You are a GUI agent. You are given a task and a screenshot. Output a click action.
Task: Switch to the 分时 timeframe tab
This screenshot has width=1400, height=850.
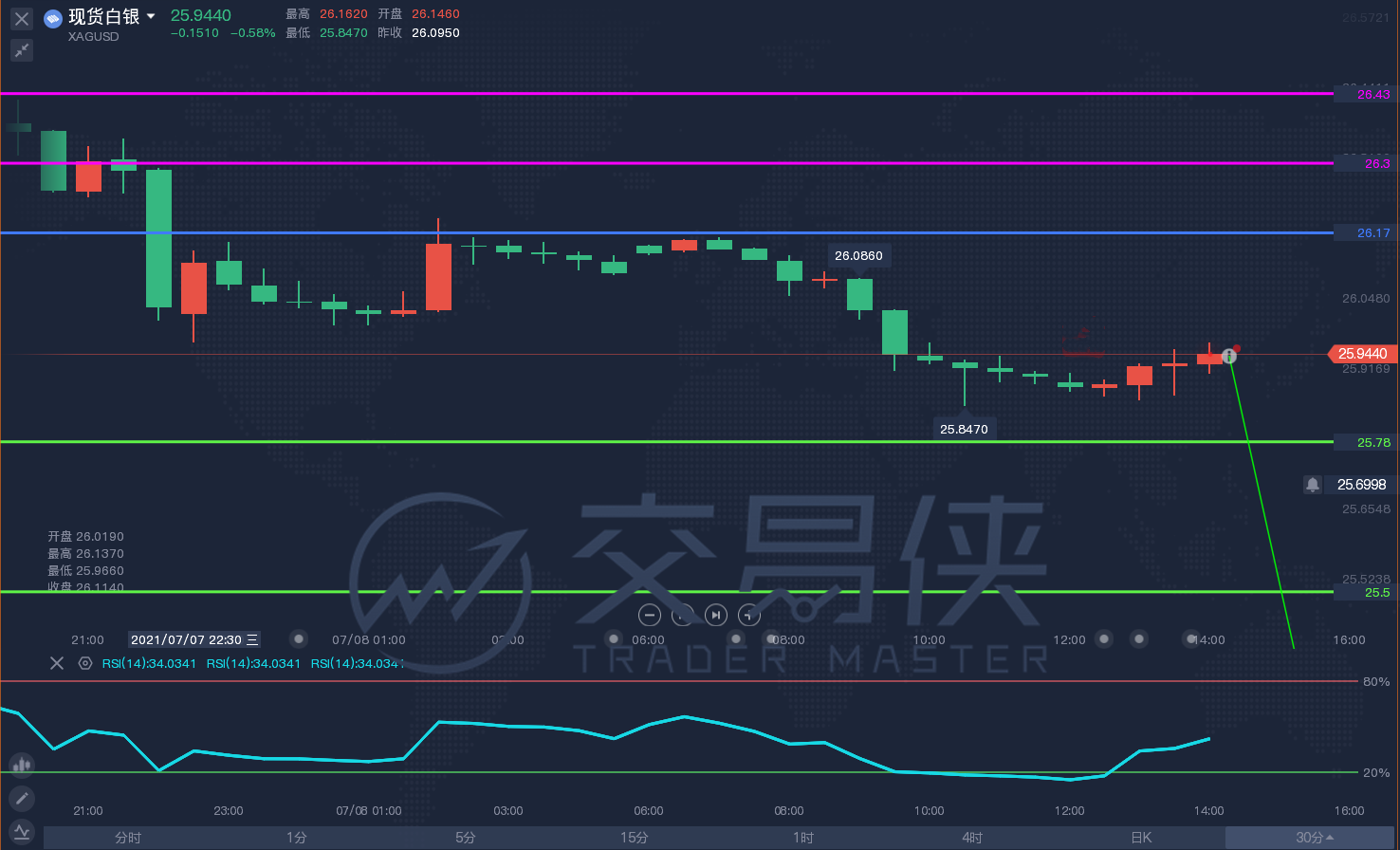(x=128, y=838)
